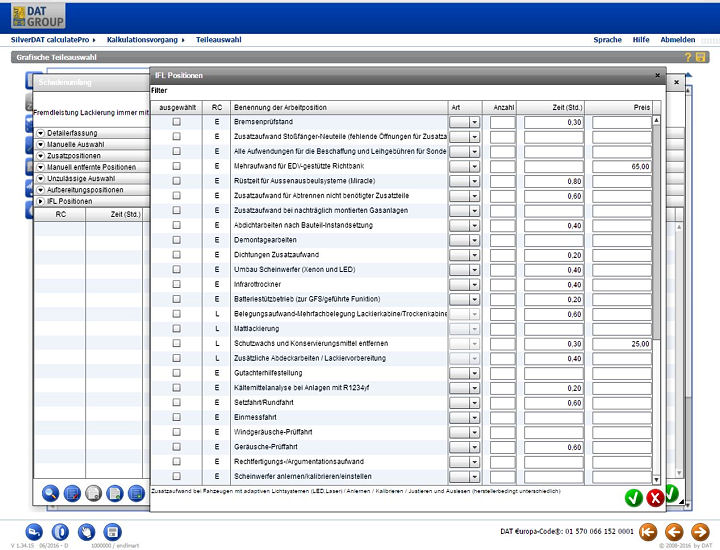Expand the Aufbereitungspositionen section
This screenshot has height=550, width=720.
coord(40,190)
